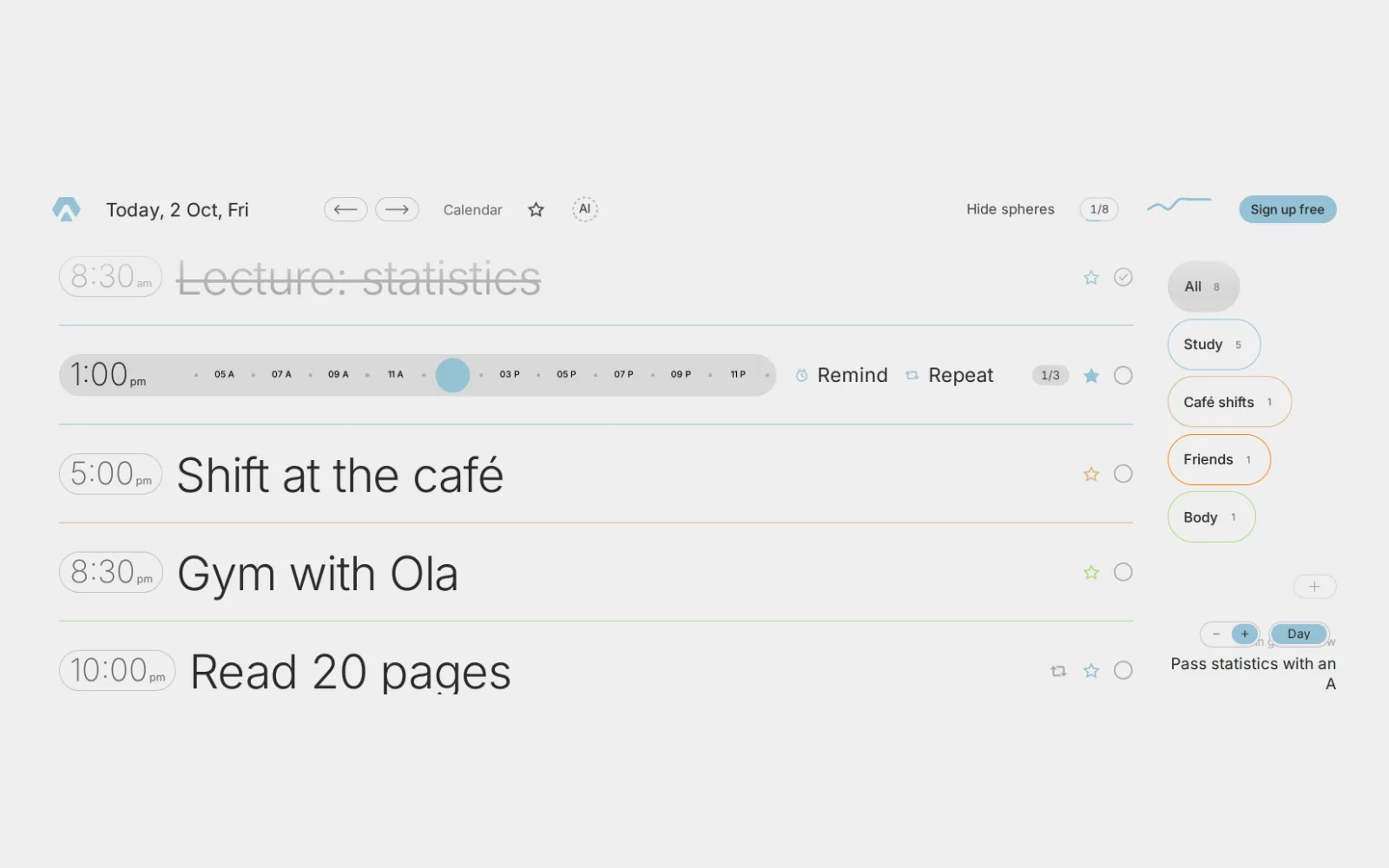Uncheck completed Lecture: statistics task
The height and width of the screenshot is (868, 1389).
click(x=1123, y=277)
